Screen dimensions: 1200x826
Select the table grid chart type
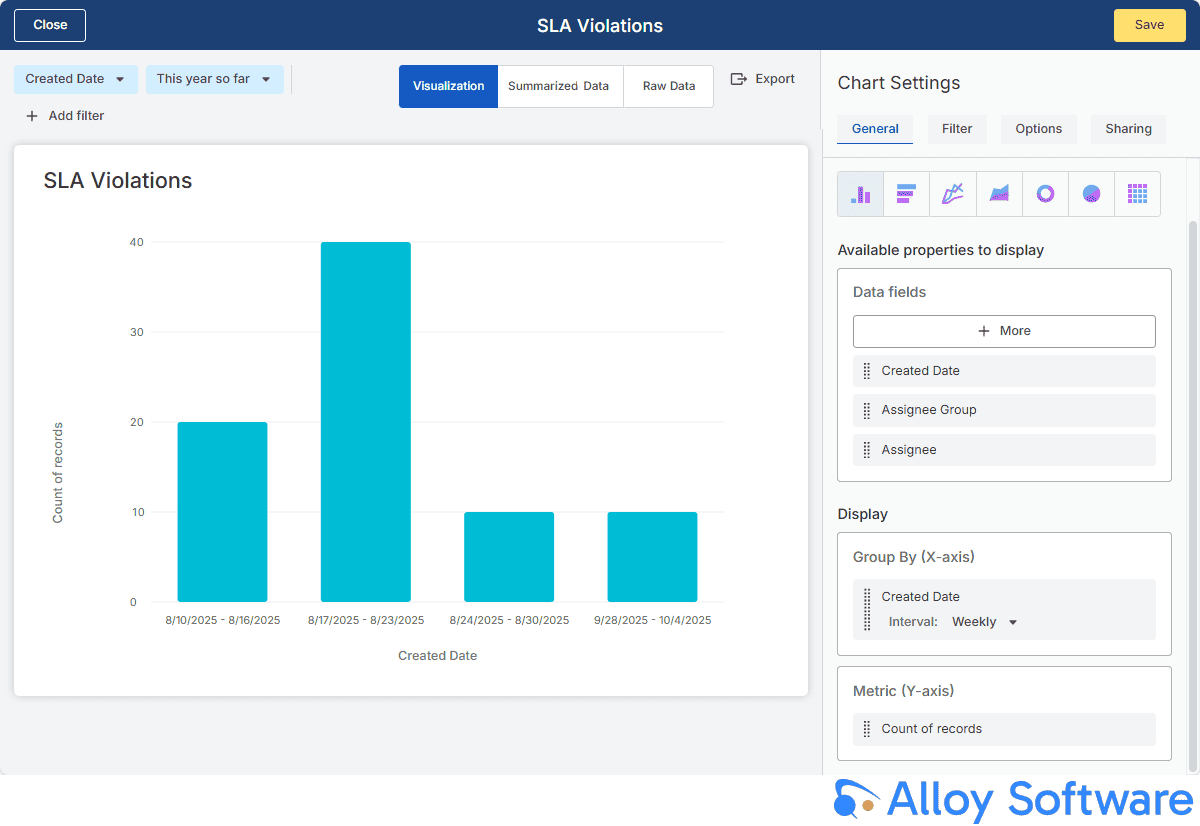[x=1137, y=194]
